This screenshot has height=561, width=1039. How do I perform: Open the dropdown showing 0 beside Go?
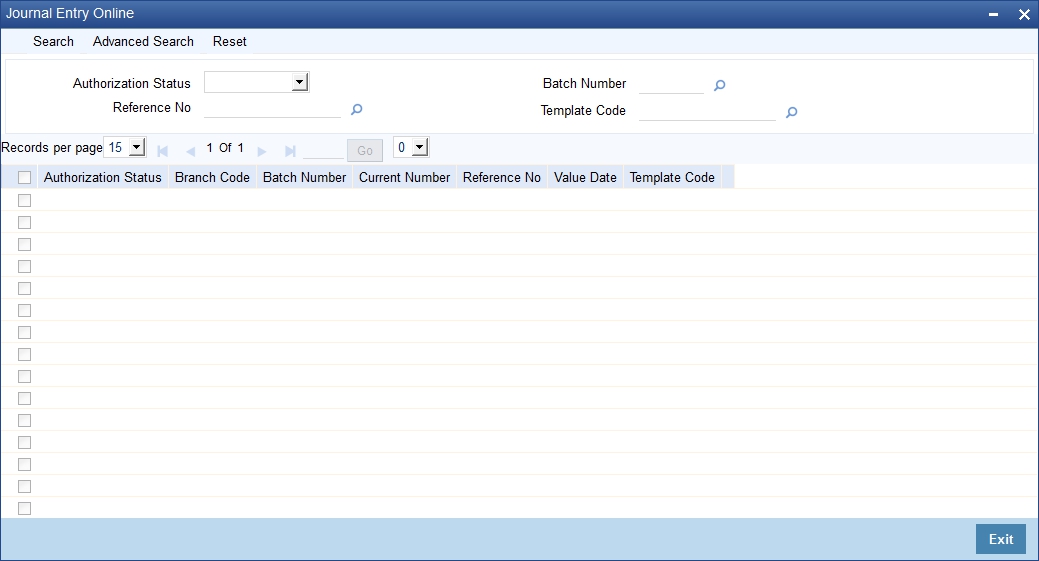tap(411, 147)
